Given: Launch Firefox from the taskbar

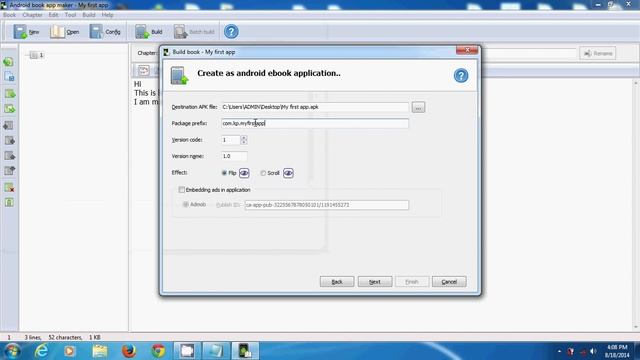Looking at the screenshot, I should 129,351.
